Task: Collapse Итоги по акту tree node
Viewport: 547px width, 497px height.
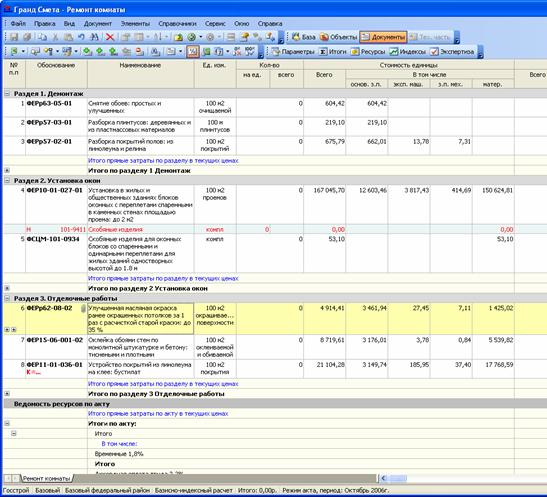Action: (7, 423)
